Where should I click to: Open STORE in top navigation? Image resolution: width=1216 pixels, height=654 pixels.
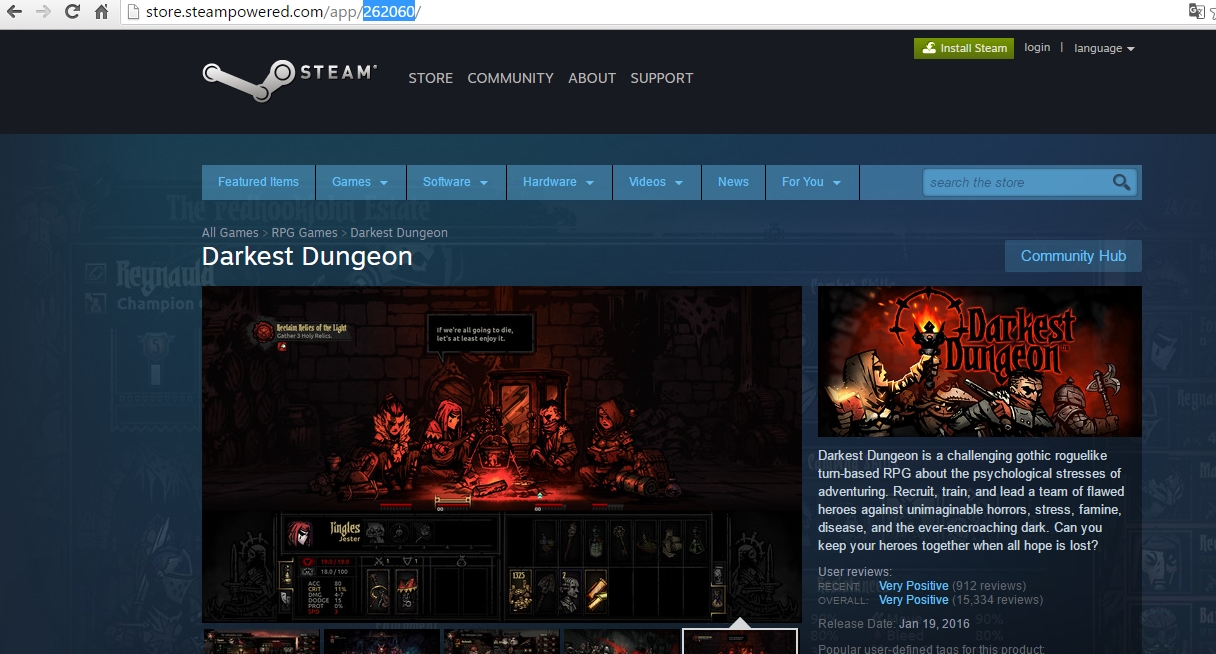430,78
